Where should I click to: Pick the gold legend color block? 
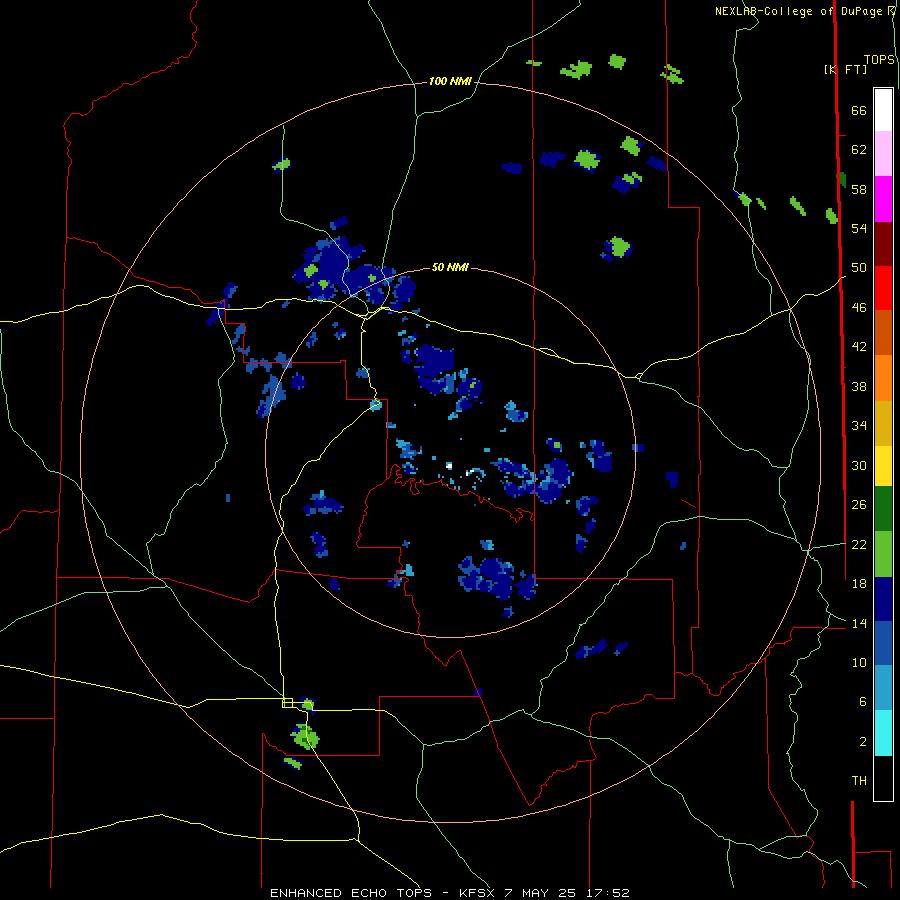883,423
